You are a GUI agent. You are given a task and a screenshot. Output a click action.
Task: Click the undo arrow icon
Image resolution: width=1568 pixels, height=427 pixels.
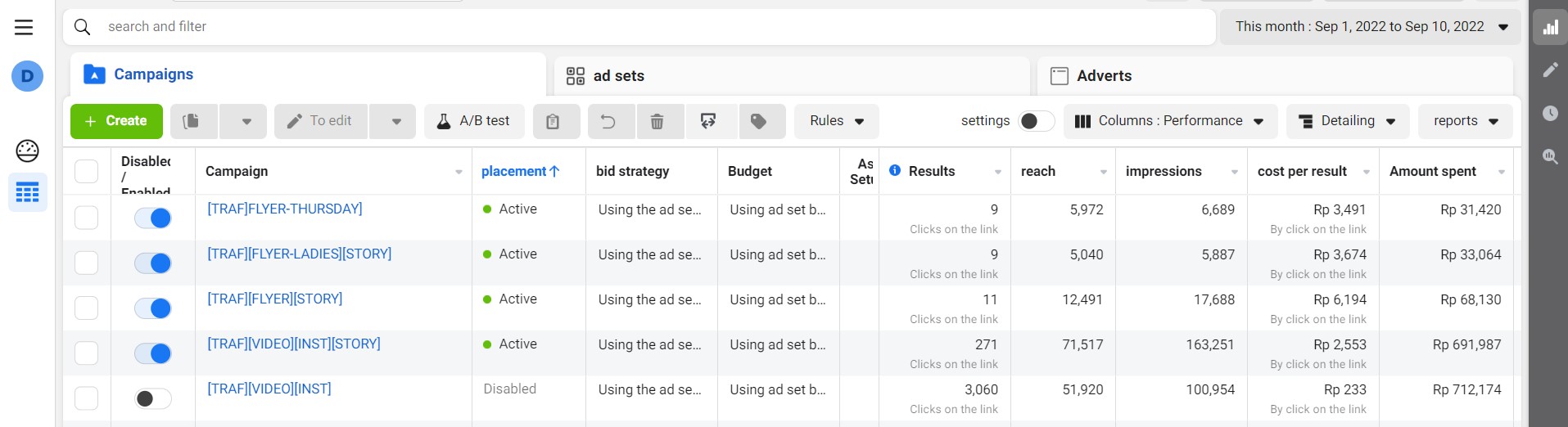(608, 121)
